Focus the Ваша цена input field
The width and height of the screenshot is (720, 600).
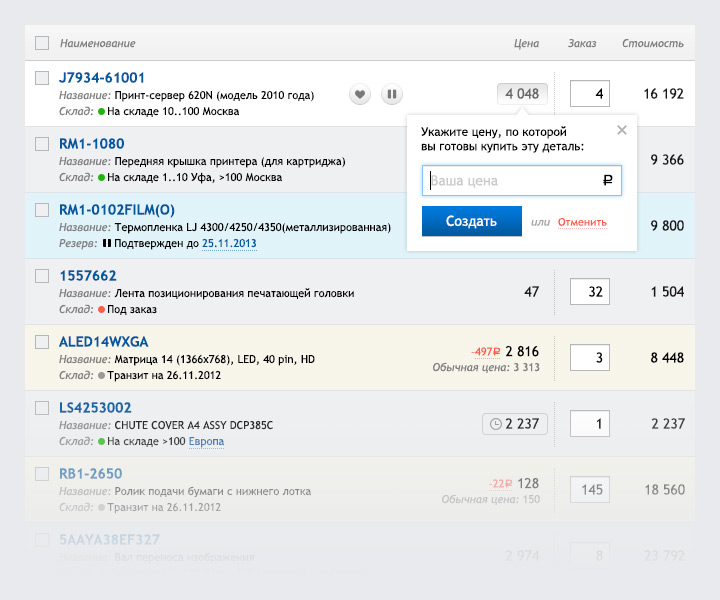pyautogui.click(x=512, y=181)
